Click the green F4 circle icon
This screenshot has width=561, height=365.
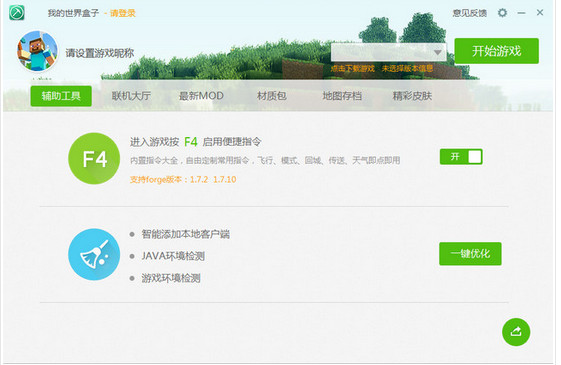[x=94, y=159]
